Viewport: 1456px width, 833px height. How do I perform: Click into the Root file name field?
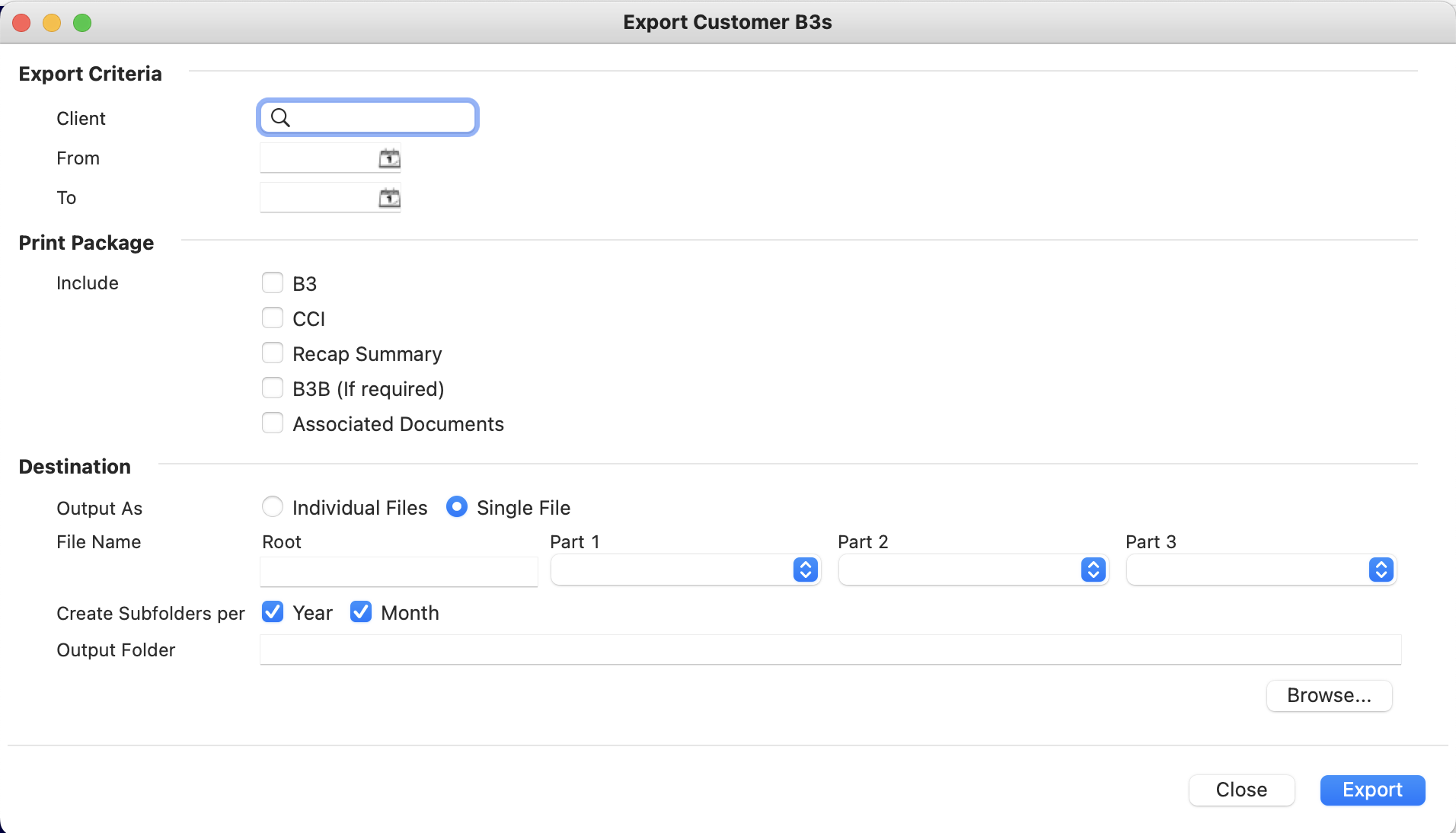pos(399,571)
